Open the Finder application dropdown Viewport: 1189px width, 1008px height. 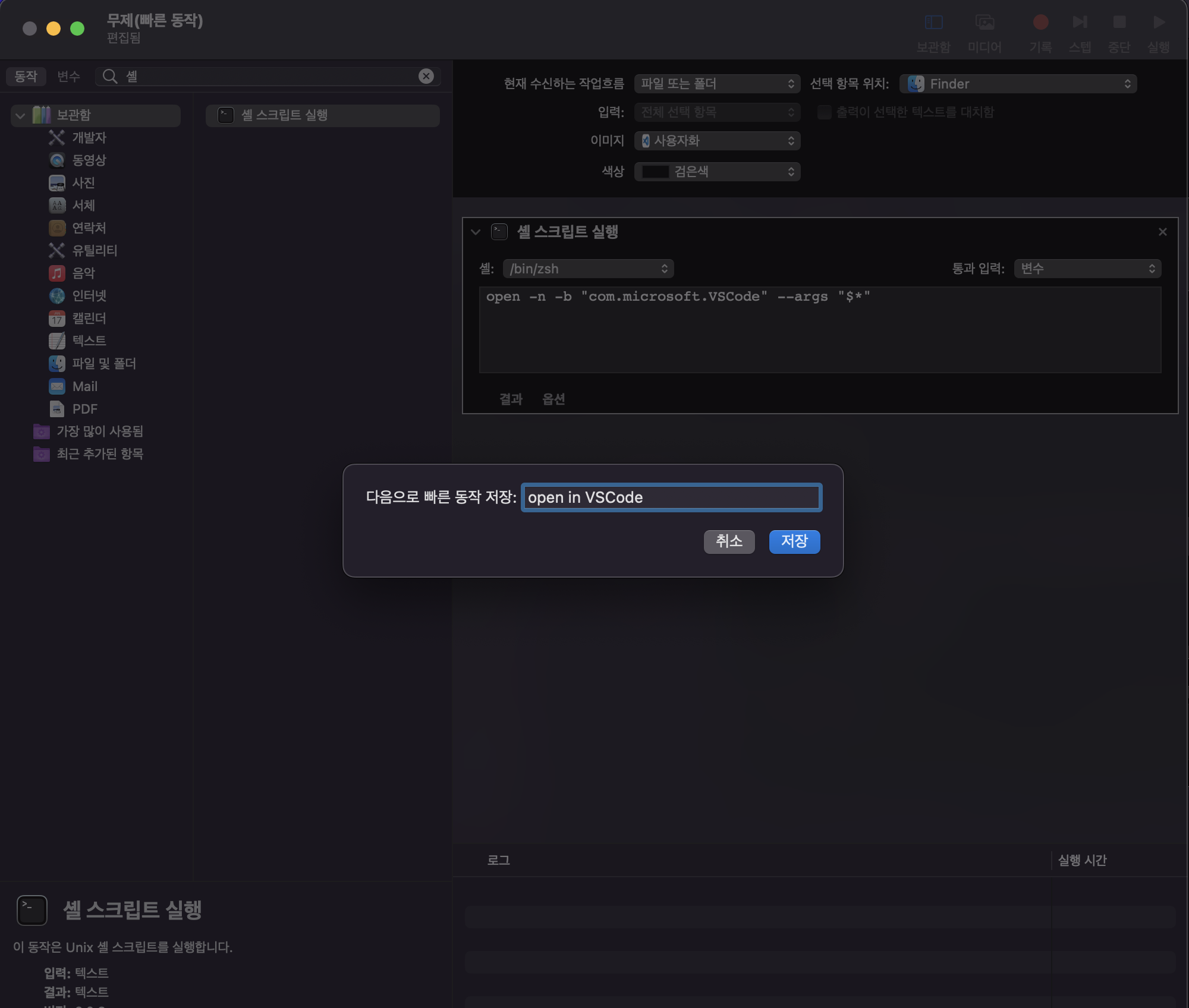[x=1018, y=84]
